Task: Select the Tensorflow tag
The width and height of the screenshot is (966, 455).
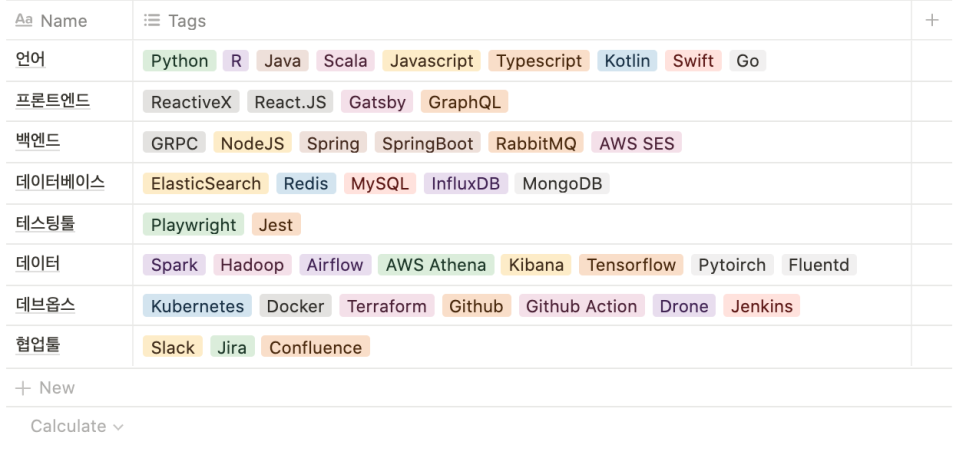Action: point(631,265)
